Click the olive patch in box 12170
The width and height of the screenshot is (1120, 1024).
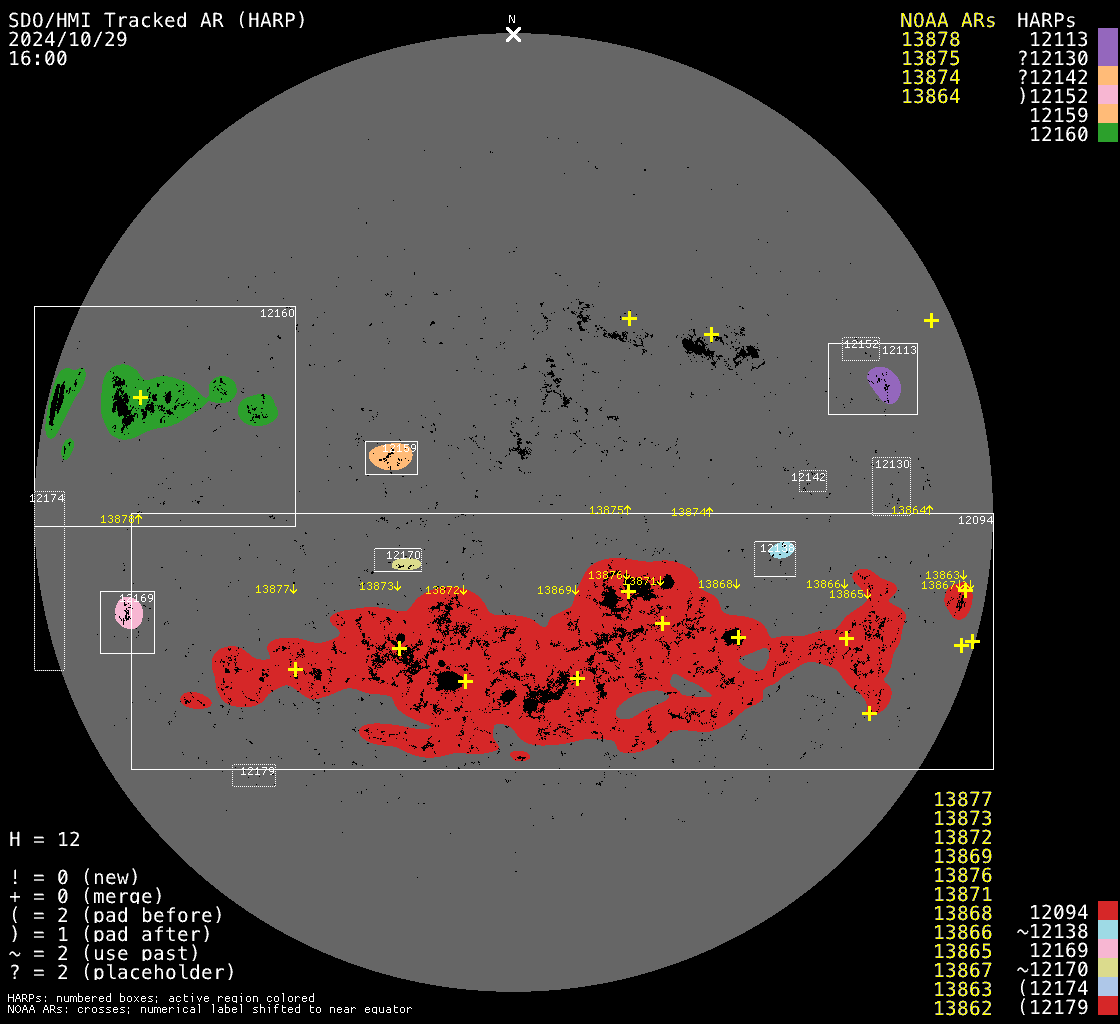[406, 565]
